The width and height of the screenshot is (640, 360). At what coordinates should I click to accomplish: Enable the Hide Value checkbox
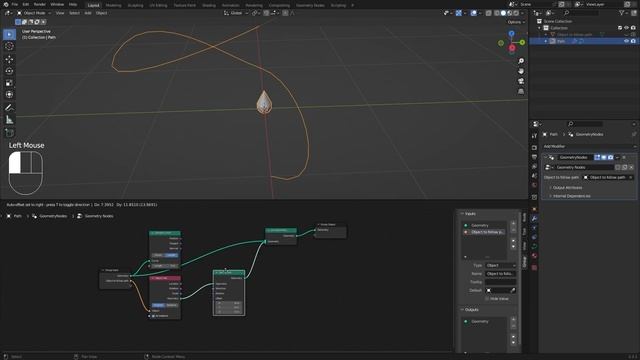(x=487, y=299)
